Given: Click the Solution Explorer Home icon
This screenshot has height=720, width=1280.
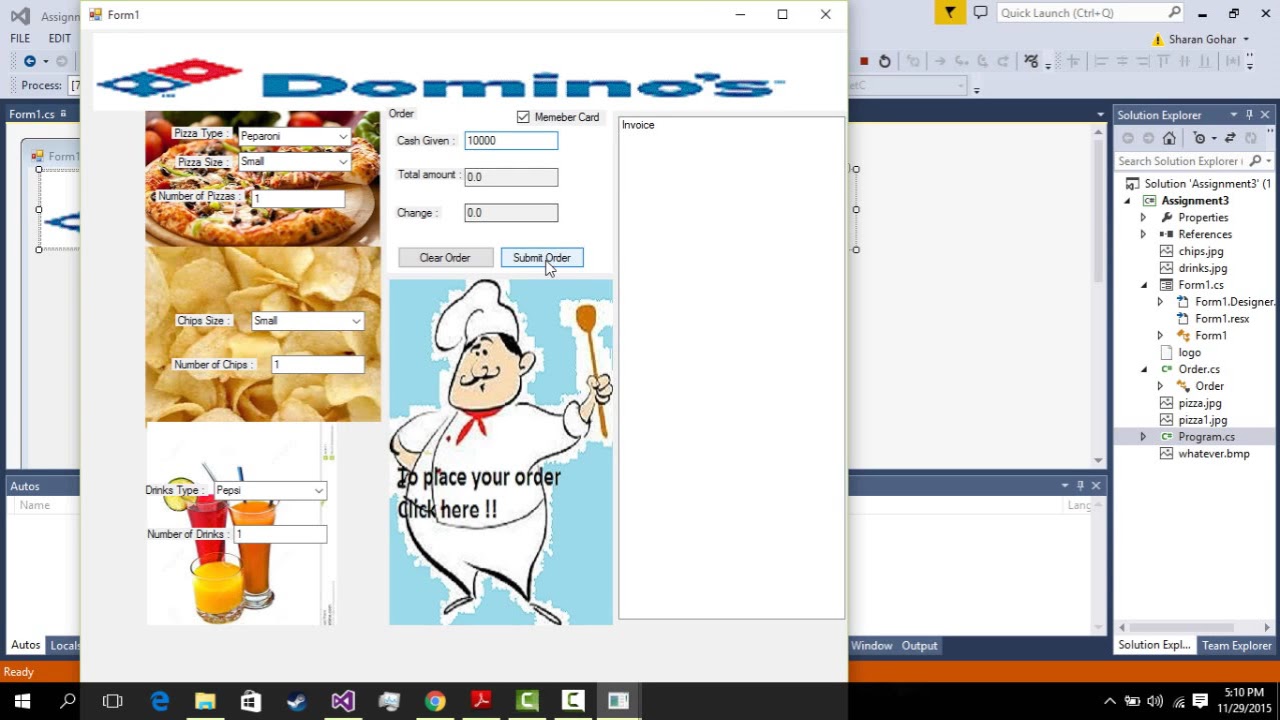Looking at the screenshot, I should (x=1169, y=138).
